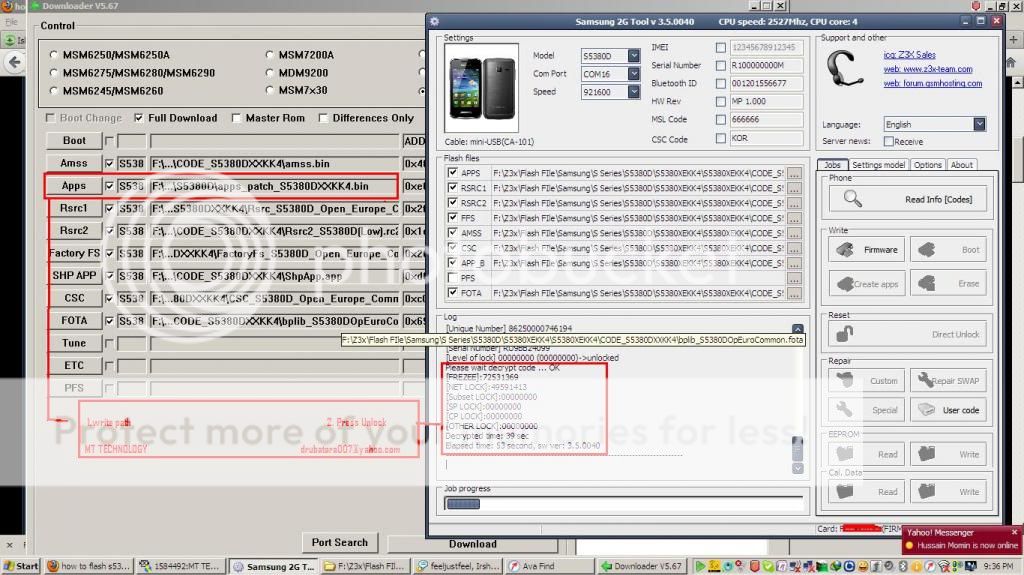This screenshot has height=575, width=1024.
Task: Toggle the server news Receive checkbox
Action: (888, 141)
